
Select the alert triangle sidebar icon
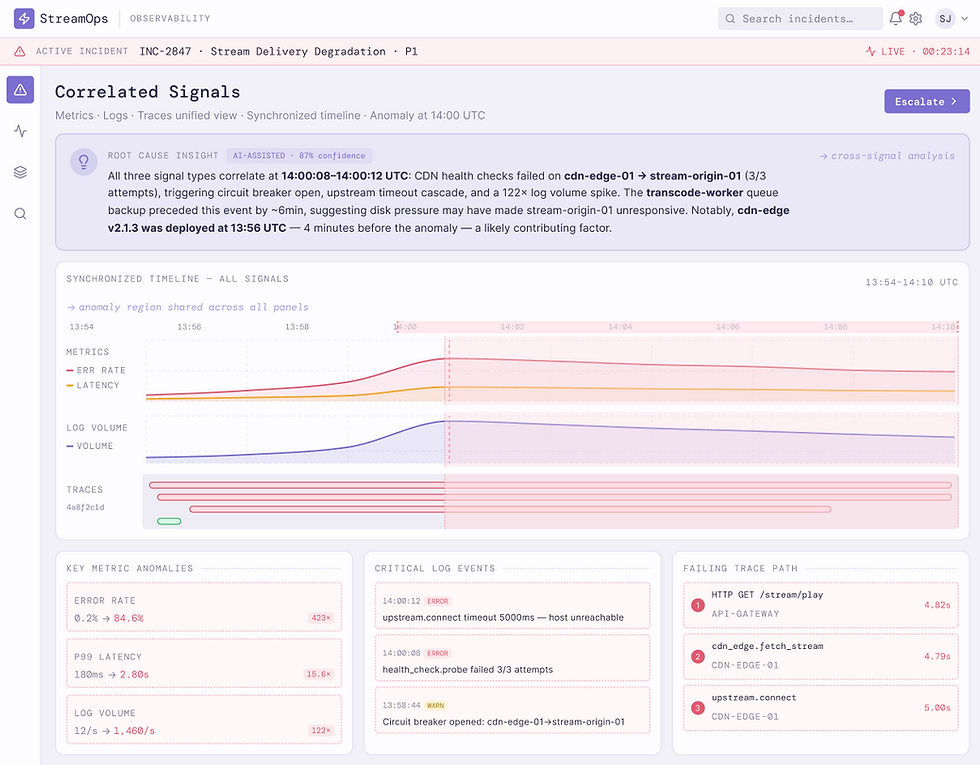tap(20, 90)
